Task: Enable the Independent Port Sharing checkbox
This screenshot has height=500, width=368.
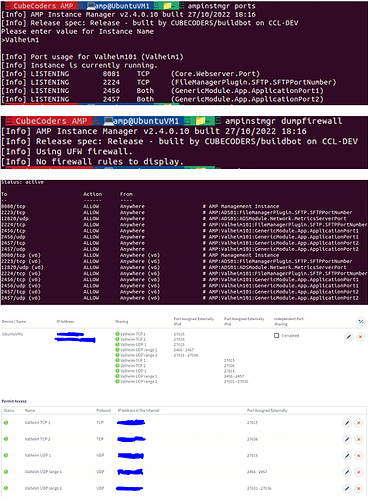Action: point(276,335)
